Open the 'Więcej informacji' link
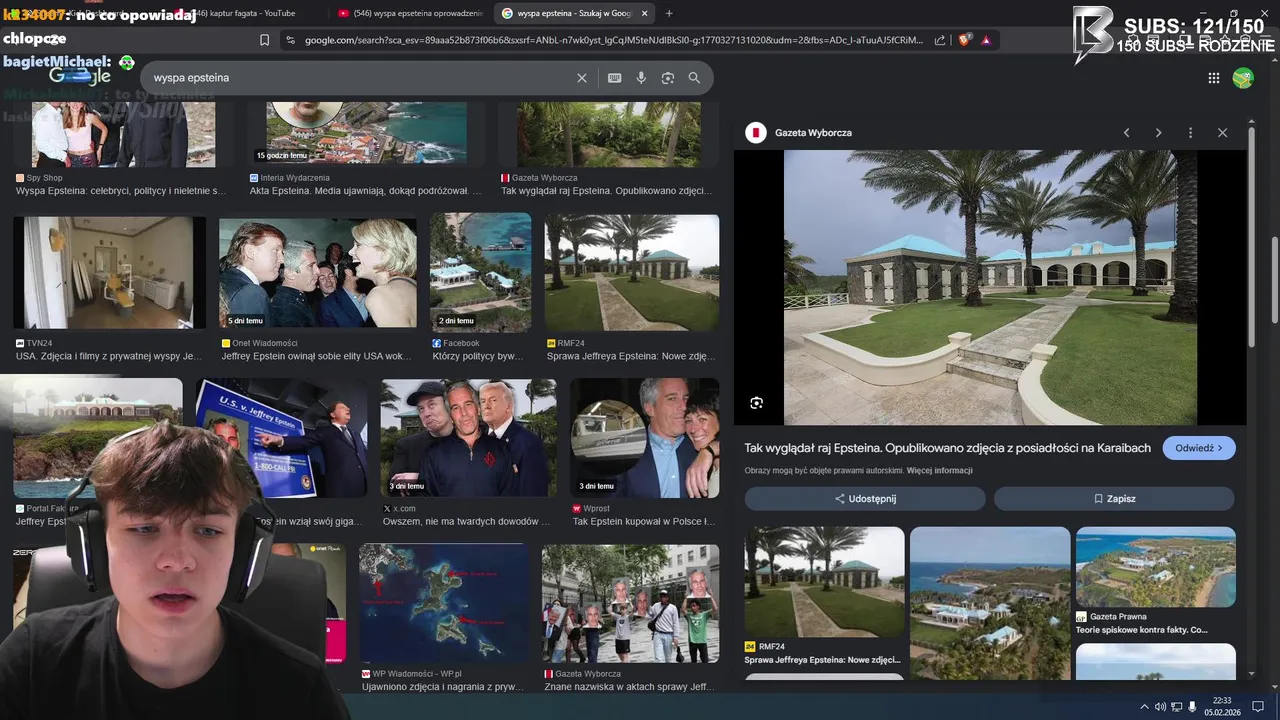This screenshot has width=1280, height=720. point(939,470)
